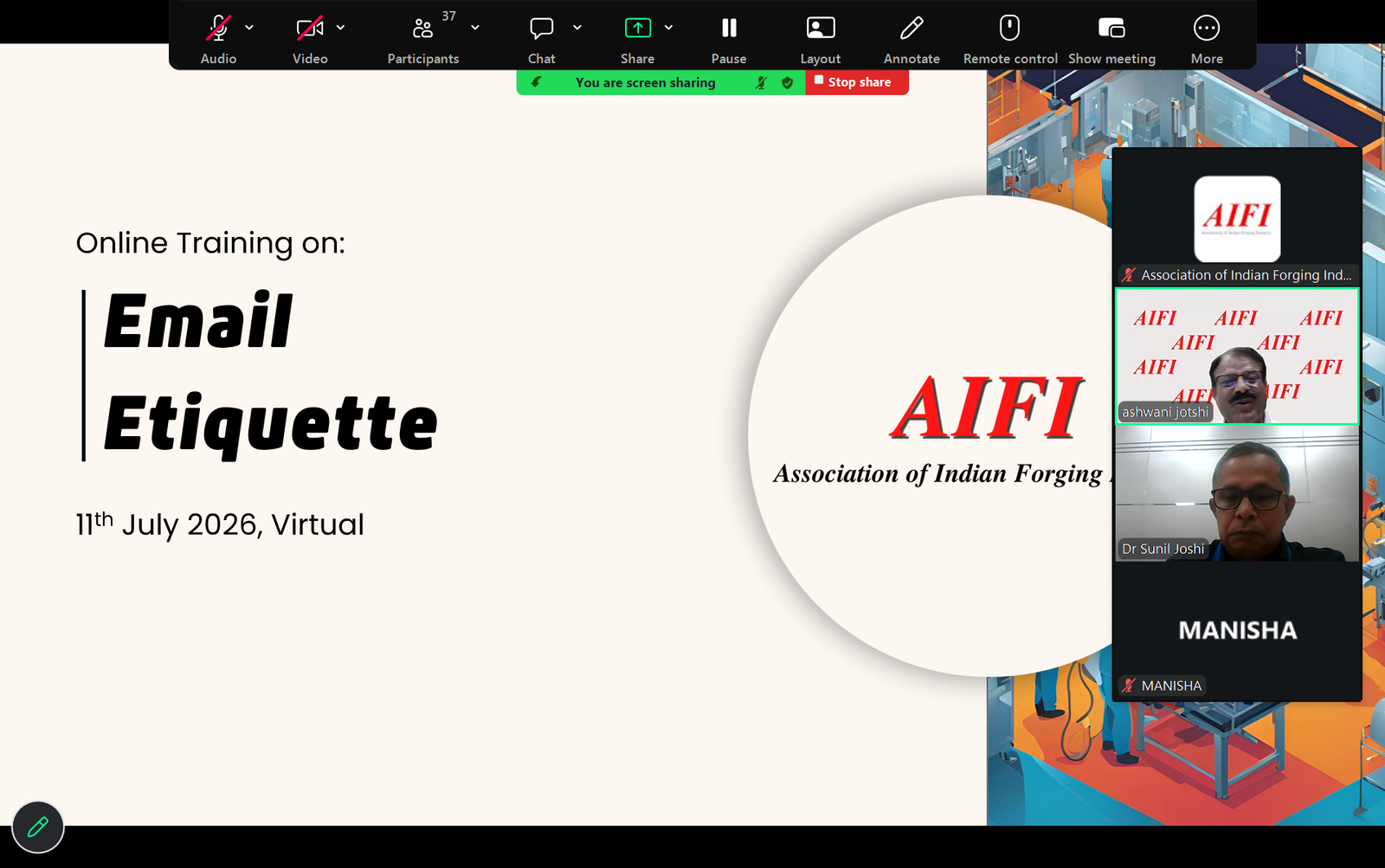The width and height of the screenshot is (1385, 868).
Task: Click the 'Dr Sunil Joshi' name label
Action: pos(1163,549)
